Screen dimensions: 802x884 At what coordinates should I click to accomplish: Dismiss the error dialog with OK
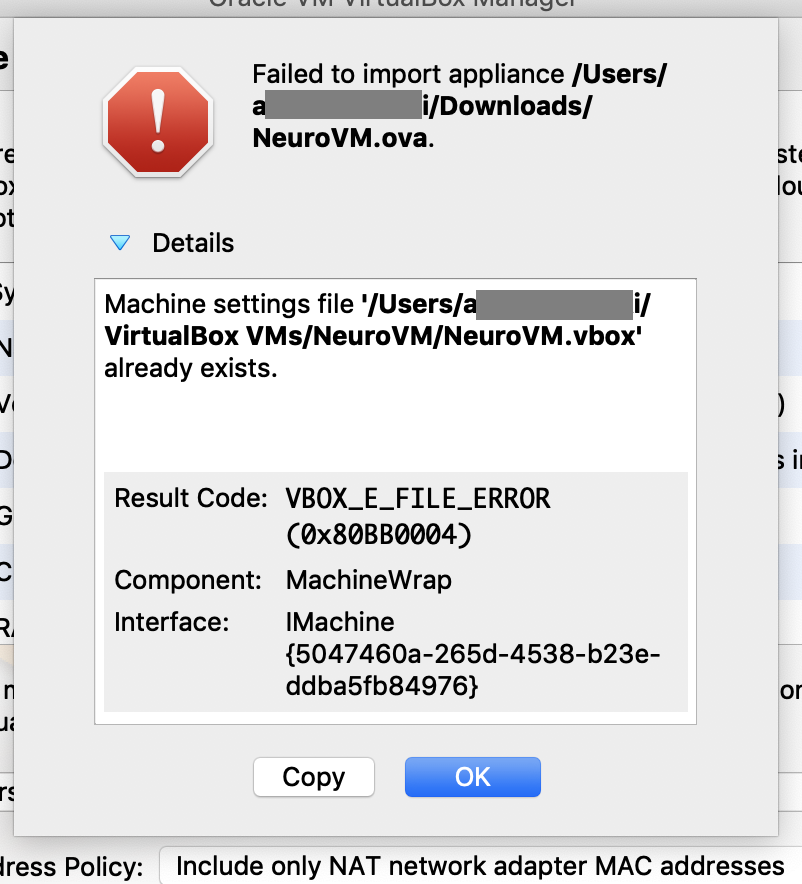pyautogui.click(x=472, y=777)
